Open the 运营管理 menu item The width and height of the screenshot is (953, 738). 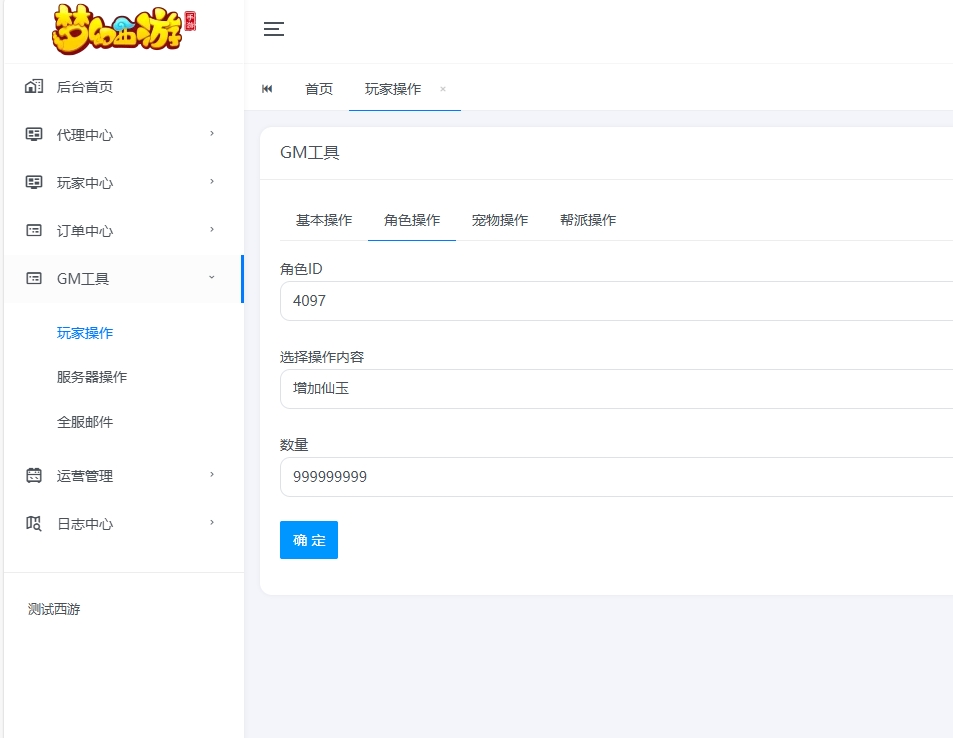(x=123, y=475)
